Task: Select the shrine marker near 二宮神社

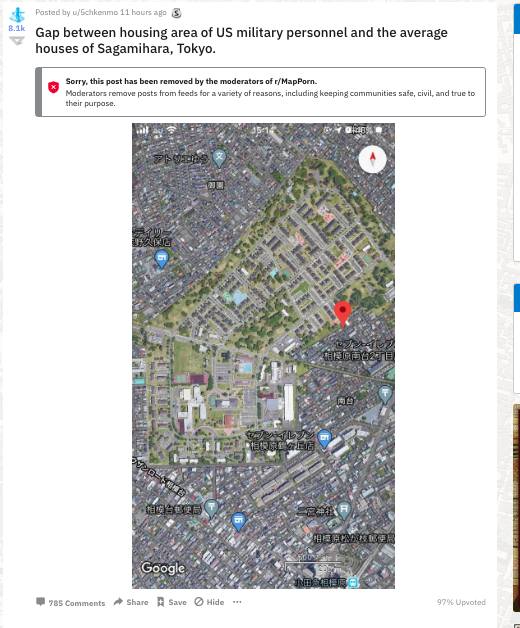Action: pyautogui.click(x=344, y=510)
